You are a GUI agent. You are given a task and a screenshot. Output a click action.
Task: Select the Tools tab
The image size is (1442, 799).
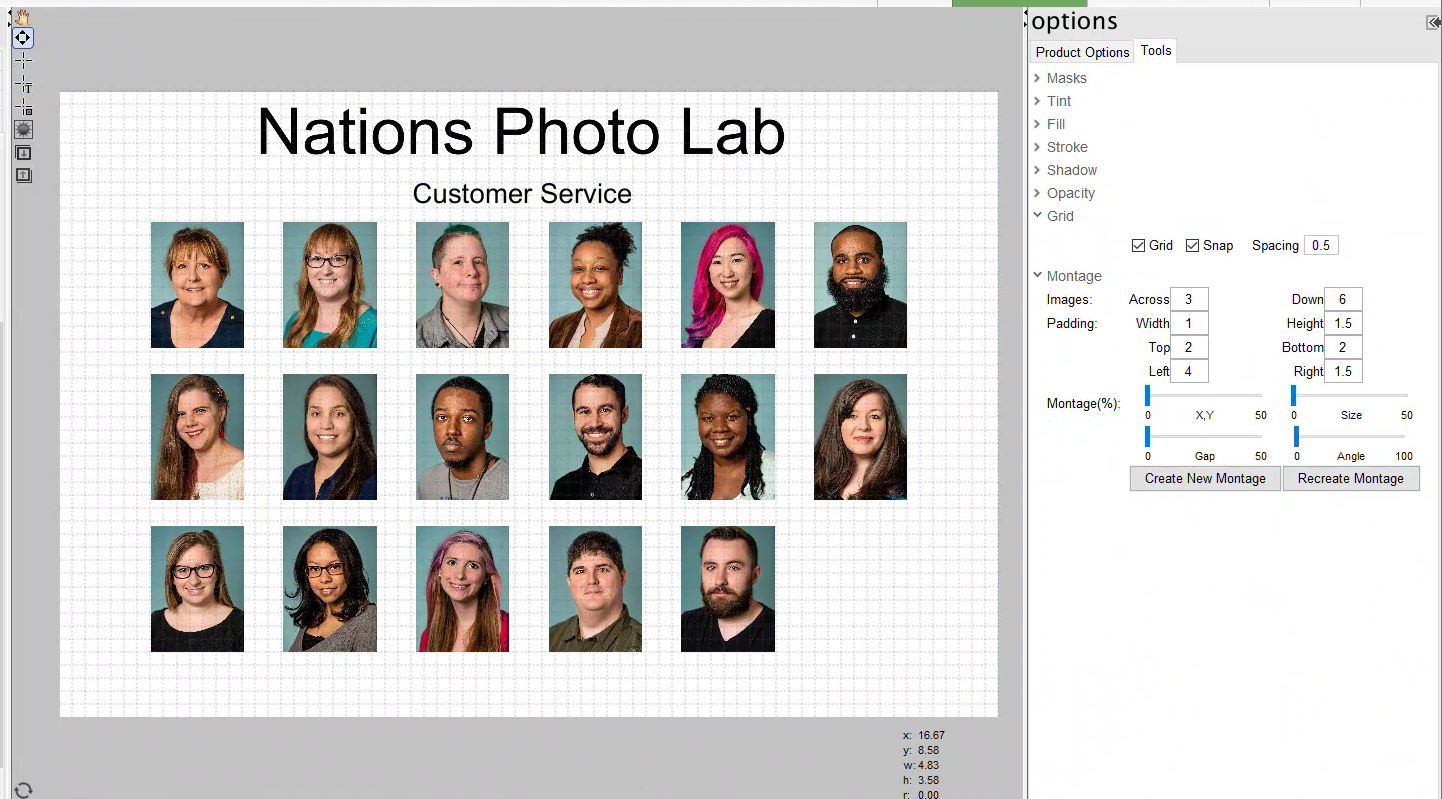tap(1156, 51)
